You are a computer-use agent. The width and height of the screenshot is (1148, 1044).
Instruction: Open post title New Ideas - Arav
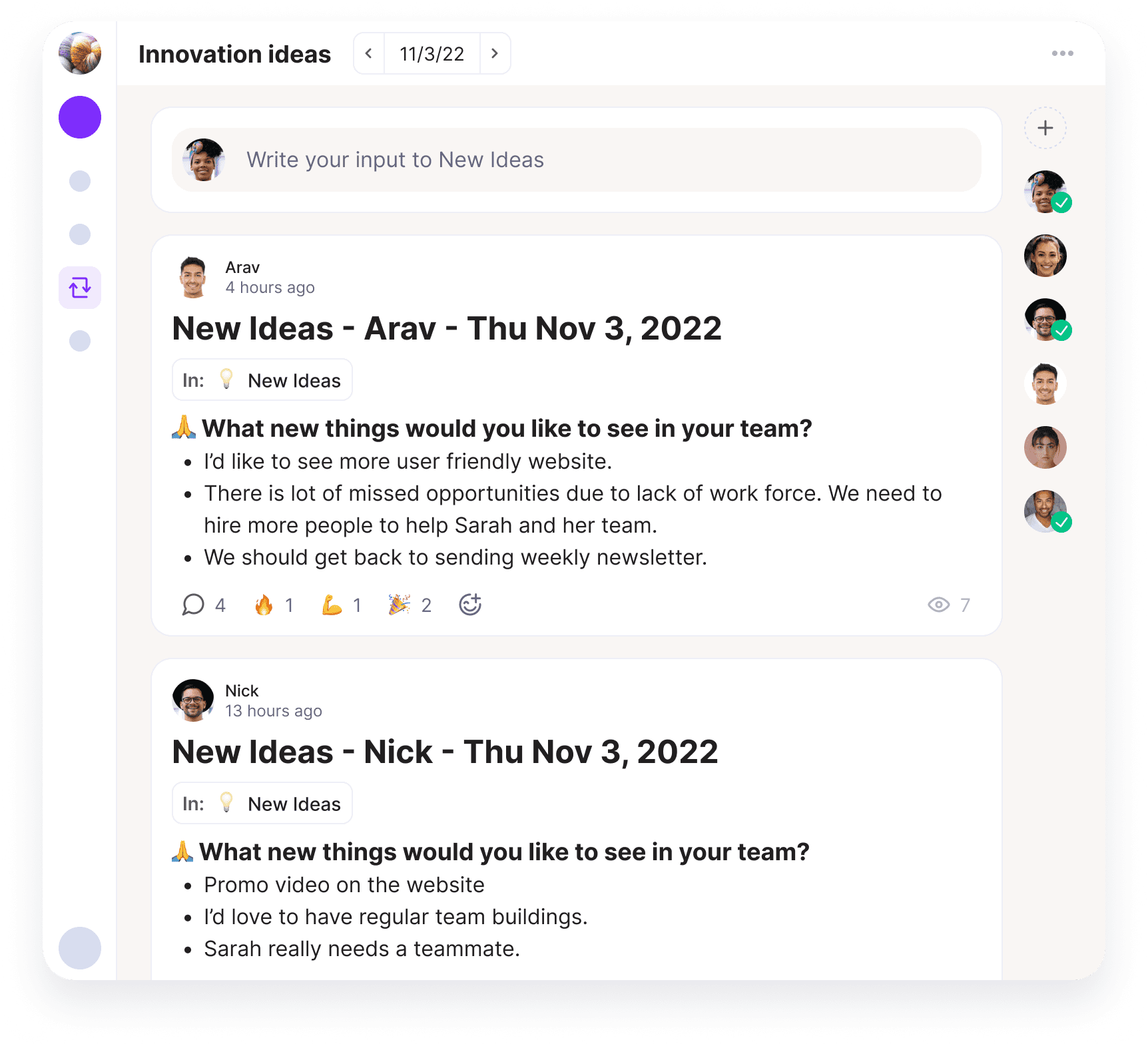tap(447, 328)
